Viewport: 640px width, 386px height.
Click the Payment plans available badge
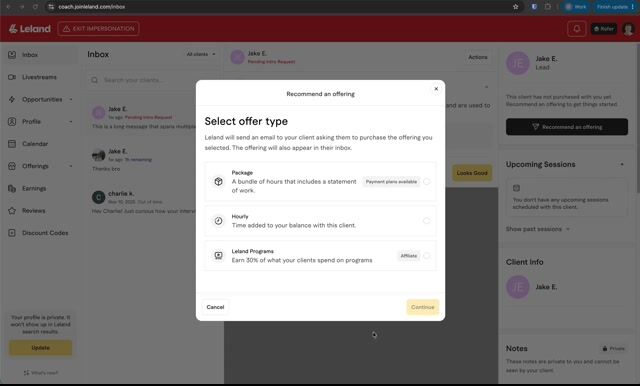(x=391, y=182)
